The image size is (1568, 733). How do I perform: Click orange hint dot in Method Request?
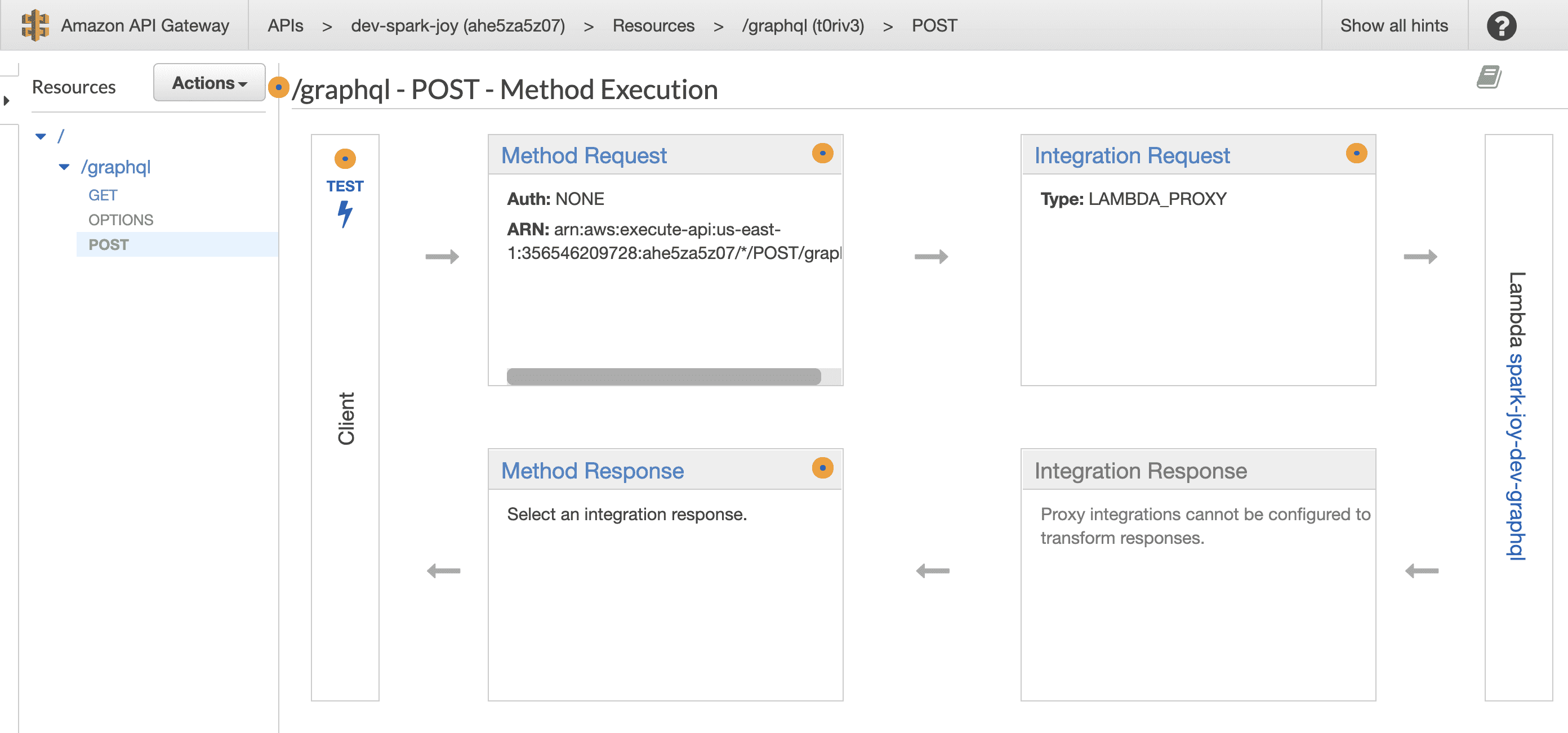pos(822,153)
